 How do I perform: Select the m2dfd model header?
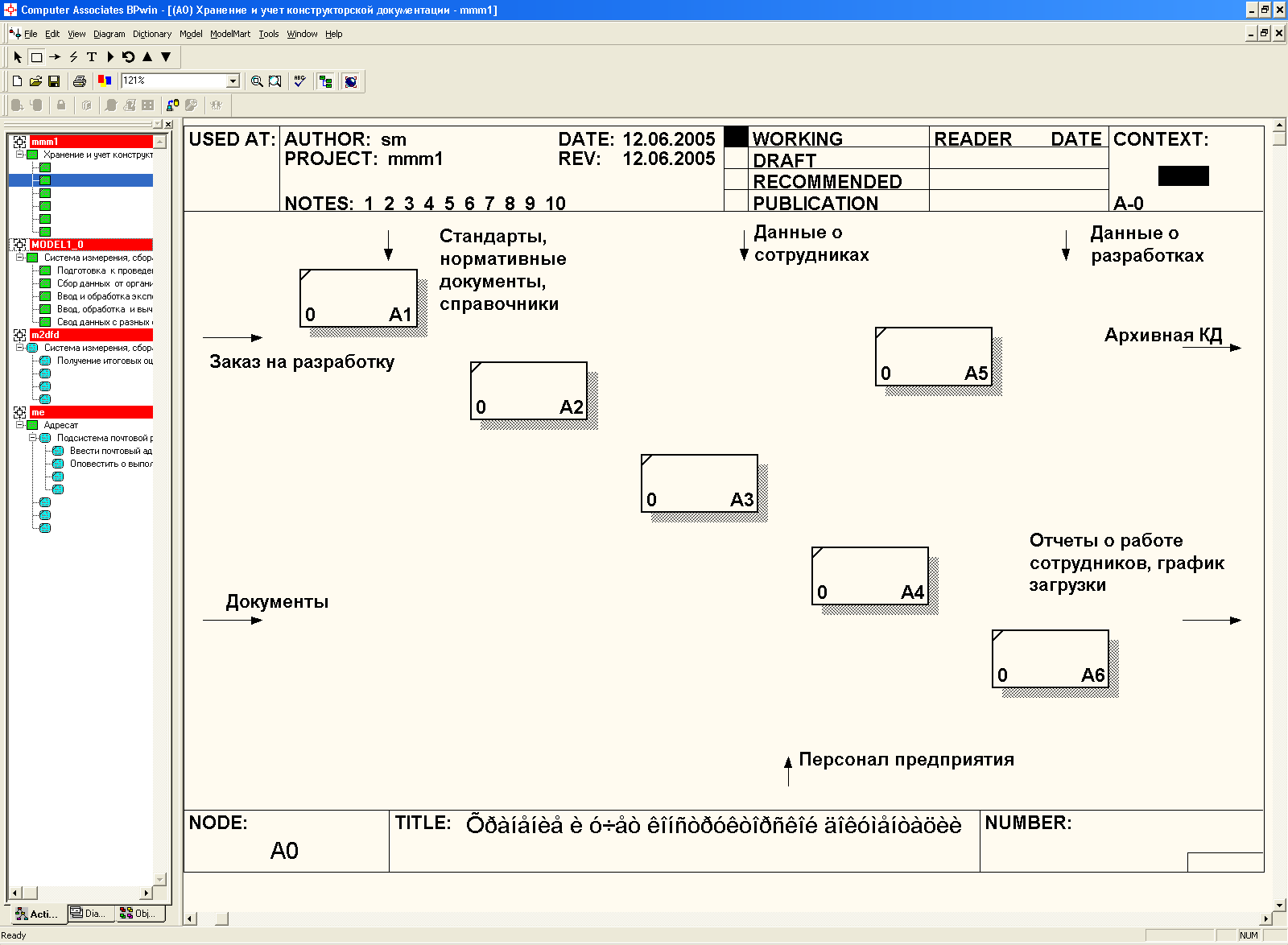click(91, 335)
